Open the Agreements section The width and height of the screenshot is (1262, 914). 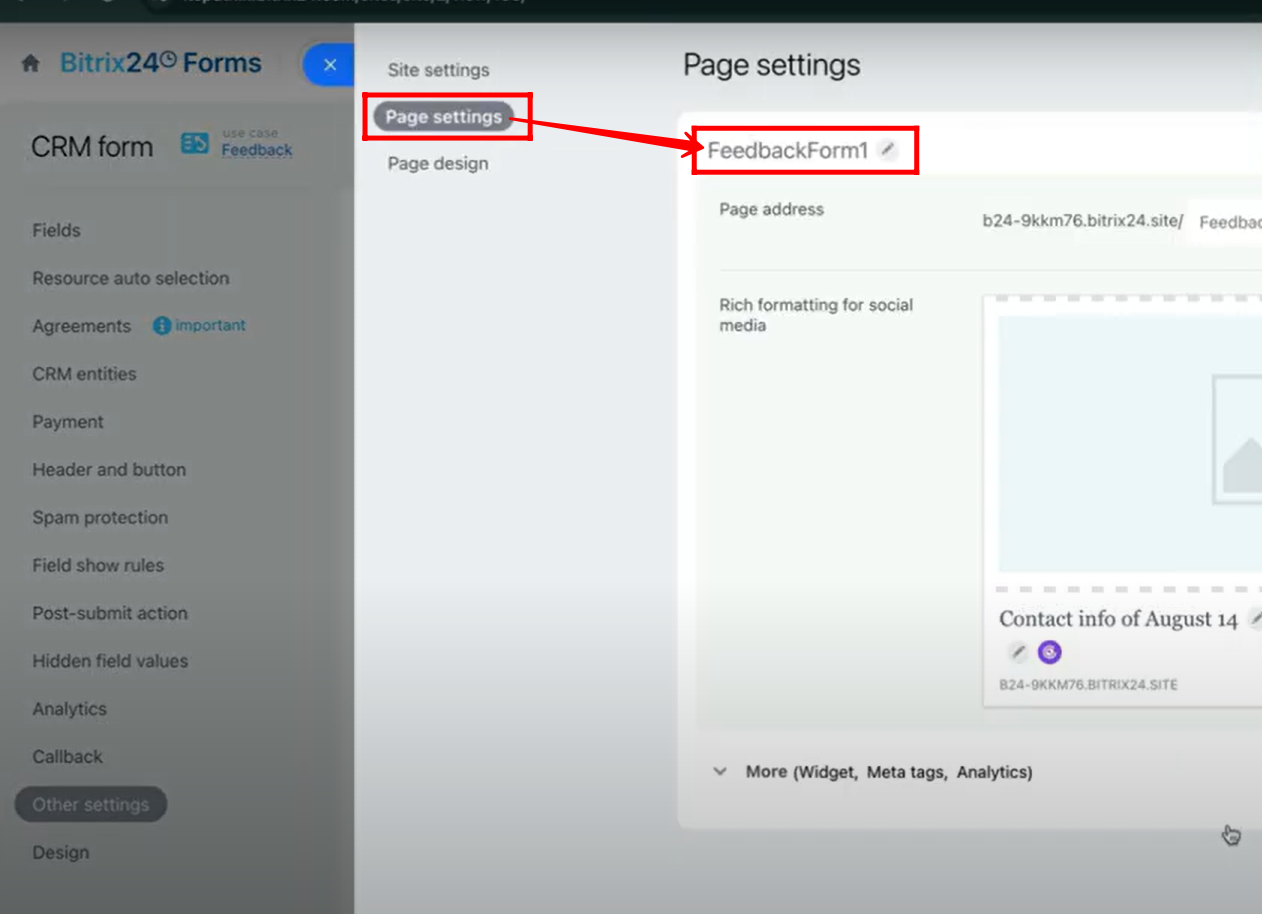[82, 326]
